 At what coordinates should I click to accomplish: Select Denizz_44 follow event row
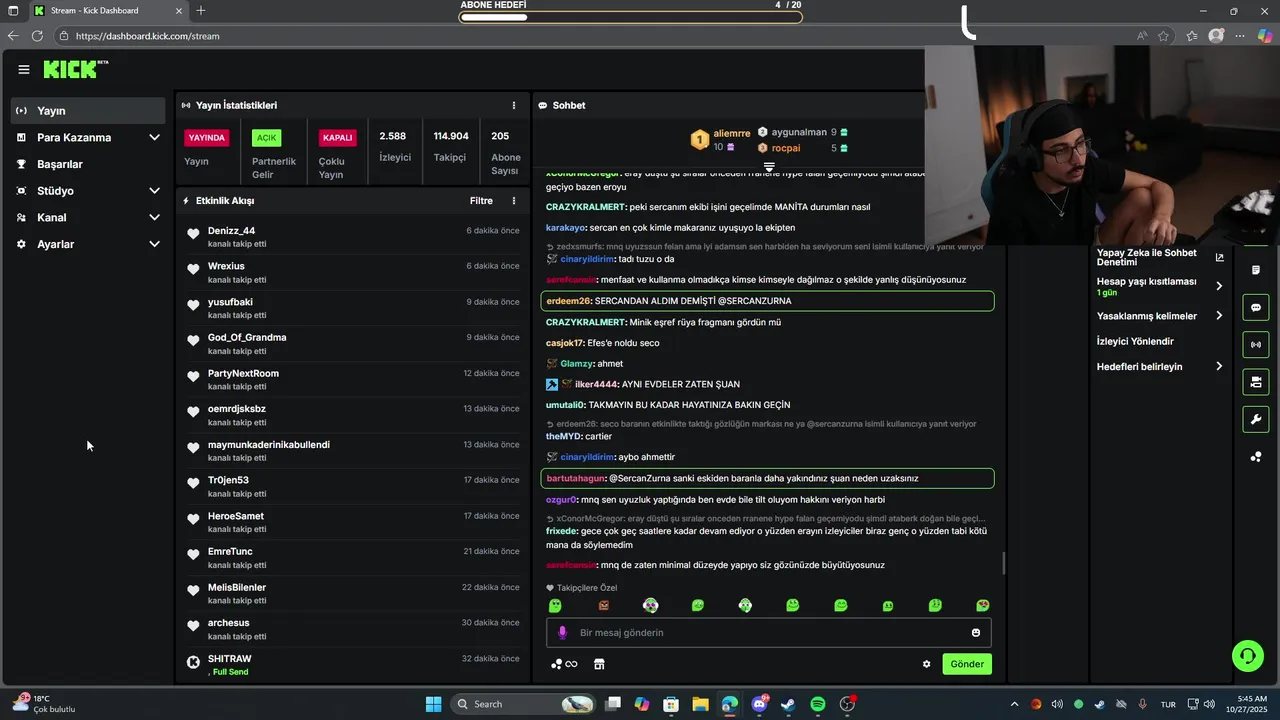point(353,237)
